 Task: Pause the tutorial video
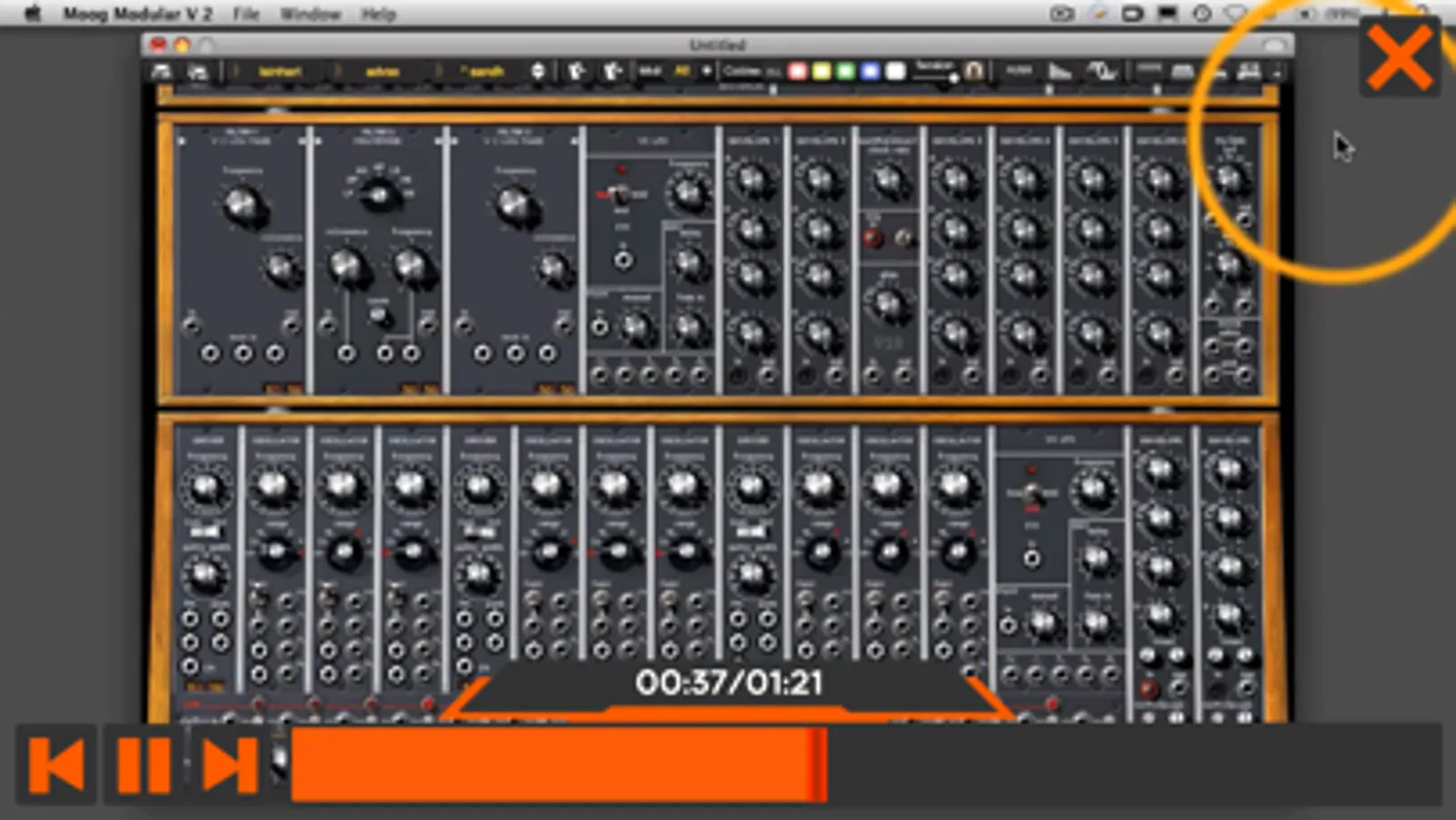144,764
